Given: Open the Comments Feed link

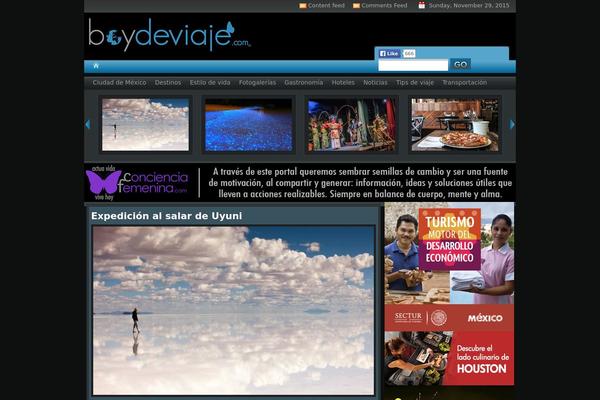Looking at the screenshot, I should pyautogui.click(x=384, y=6).
